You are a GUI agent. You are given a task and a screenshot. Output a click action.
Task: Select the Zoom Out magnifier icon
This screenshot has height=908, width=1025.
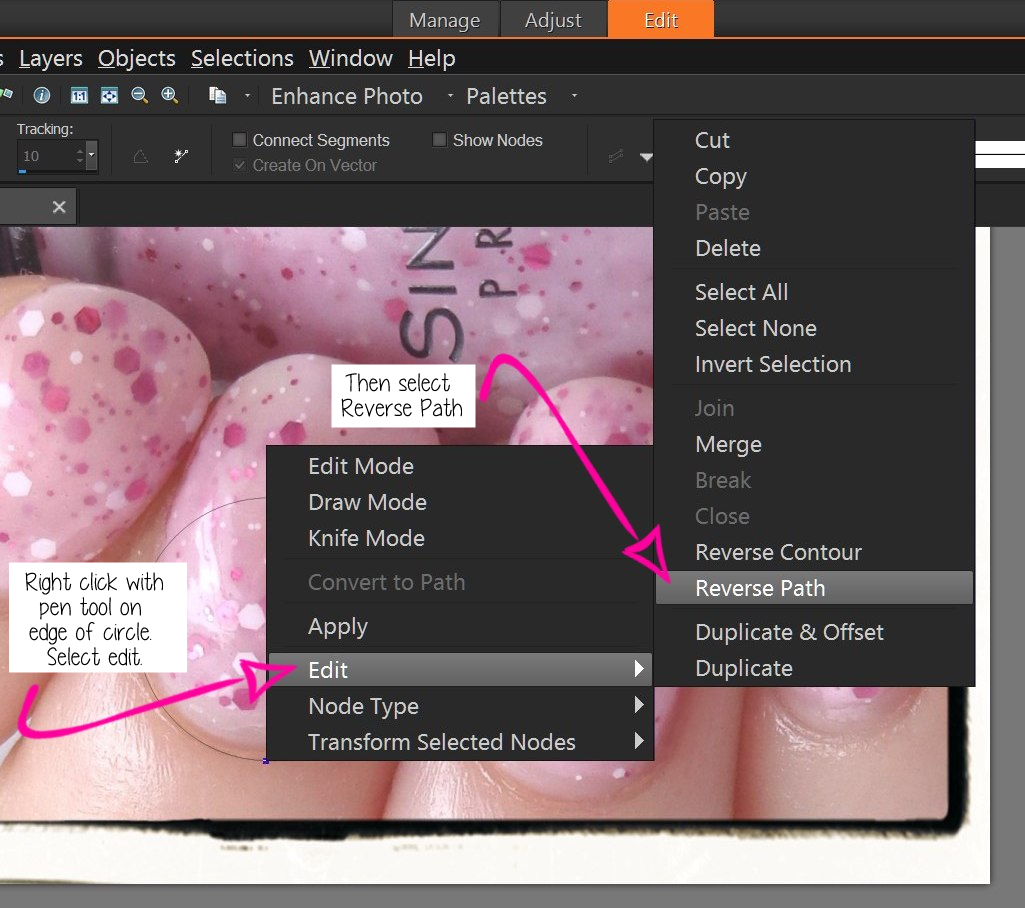140,95
